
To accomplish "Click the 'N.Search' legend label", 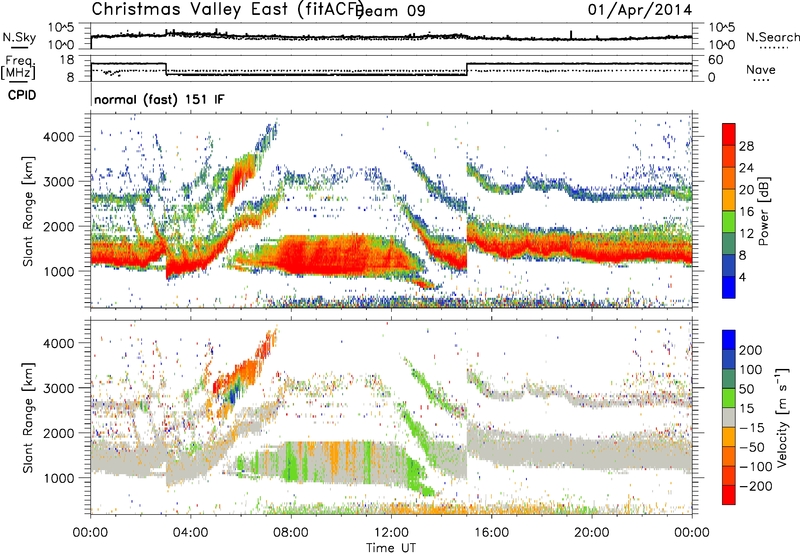I will [773, 37].
